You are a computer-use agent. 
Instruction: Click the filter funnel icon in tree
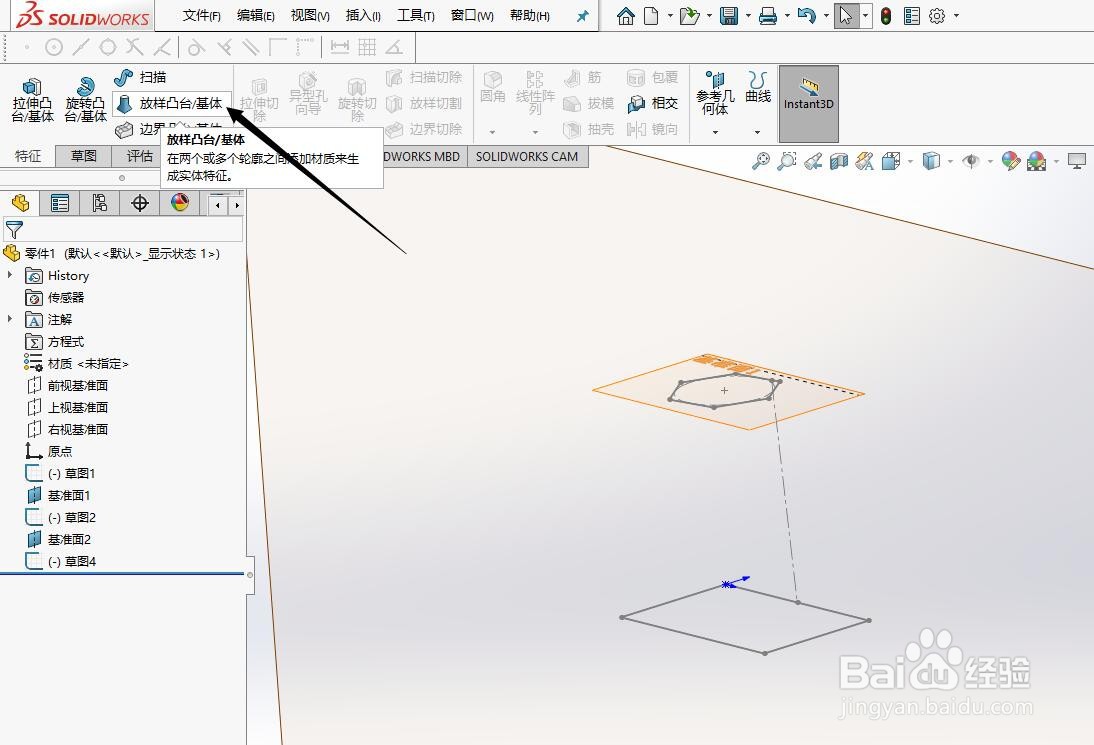(14, 229)
